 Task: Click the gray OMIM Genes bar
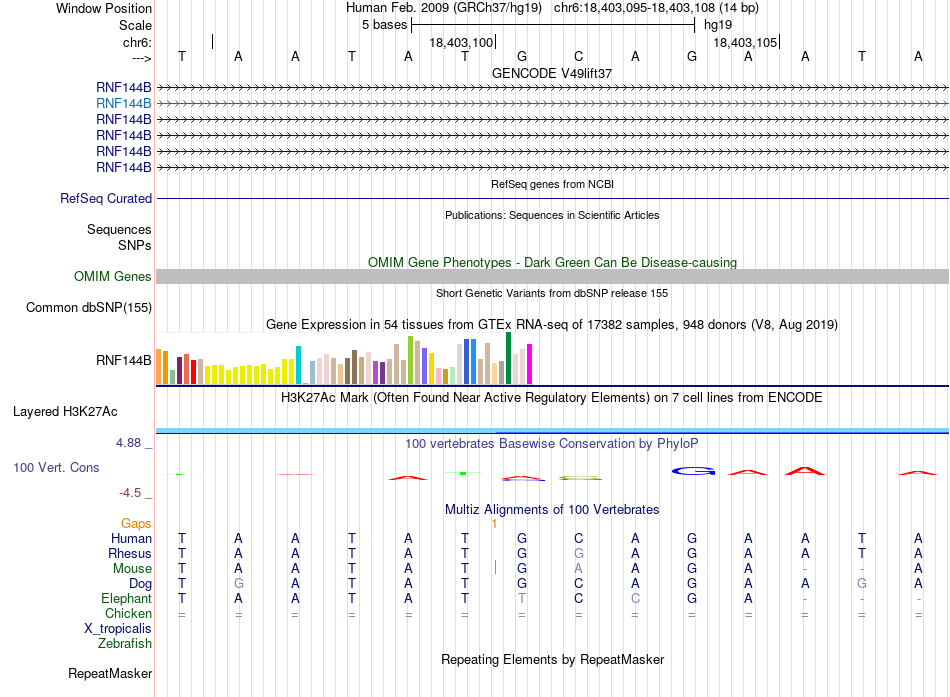pyautogui.click(x=552, y=276)
